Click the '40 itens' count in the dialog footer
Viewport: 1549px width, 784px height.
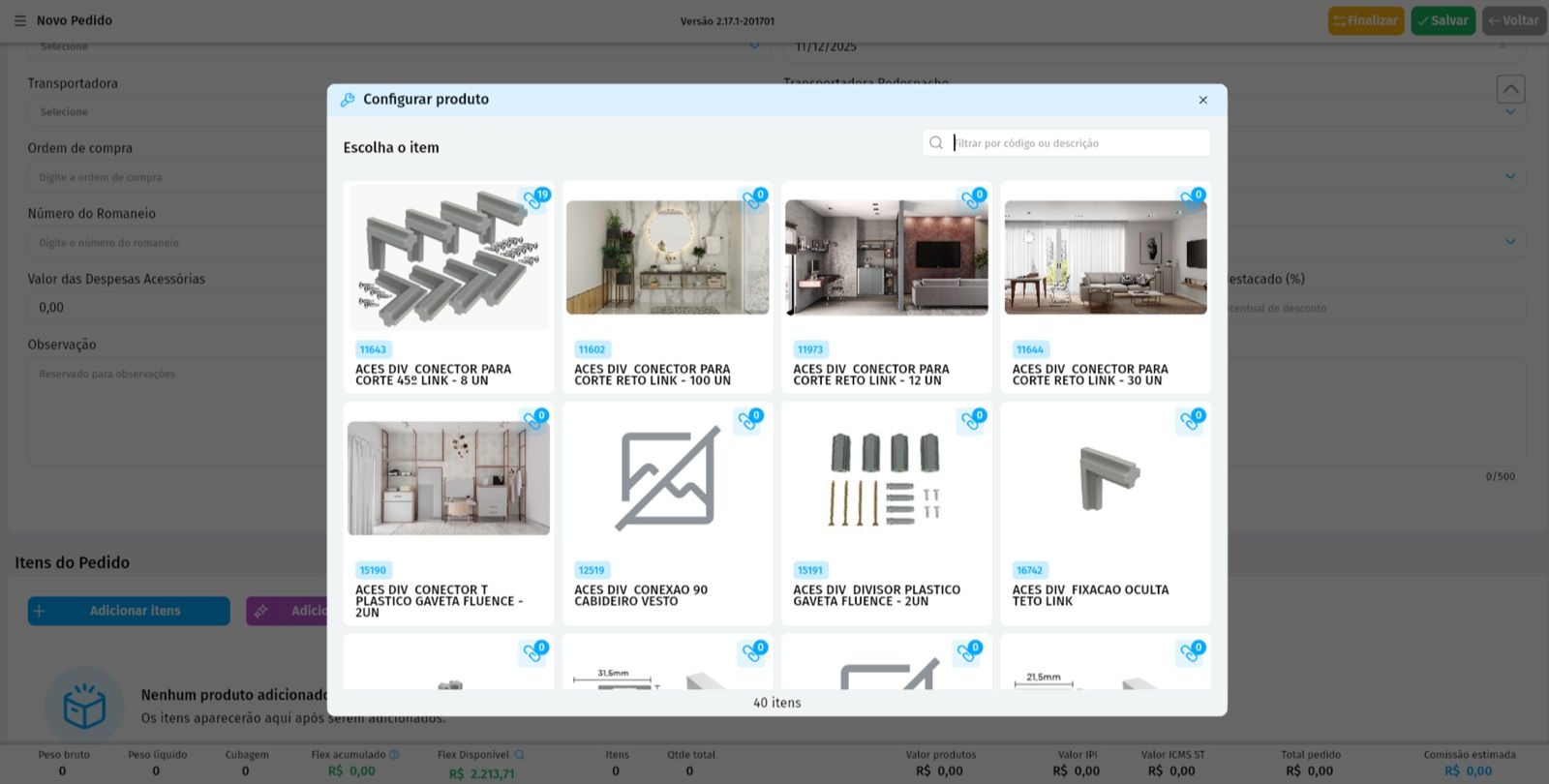pyautogui.click(x=777, y=703)
